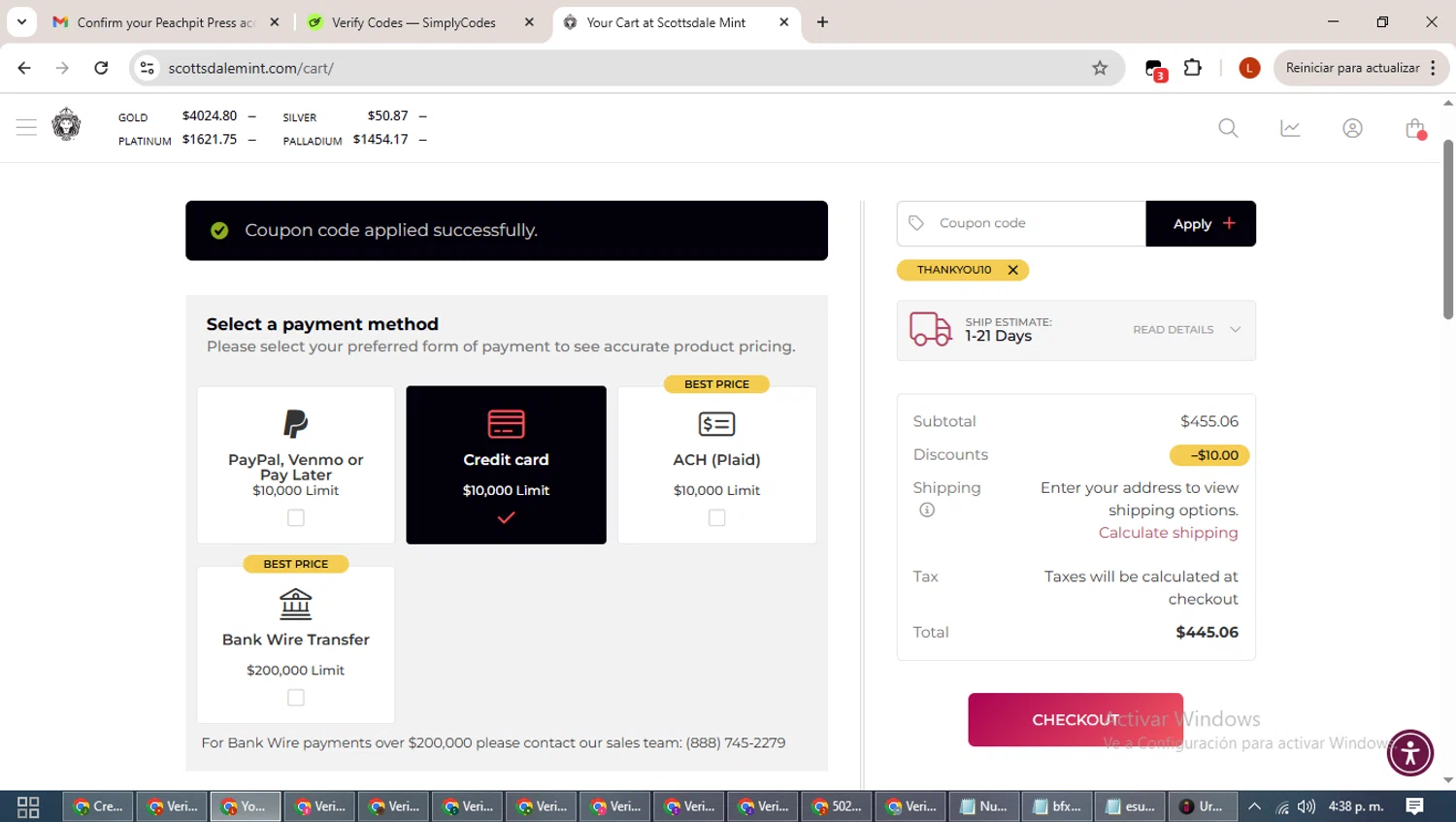Screen dimensions: 1456x822
Task: Click the PLATINUM price $1621.75
Action: [x=210, y=140]
